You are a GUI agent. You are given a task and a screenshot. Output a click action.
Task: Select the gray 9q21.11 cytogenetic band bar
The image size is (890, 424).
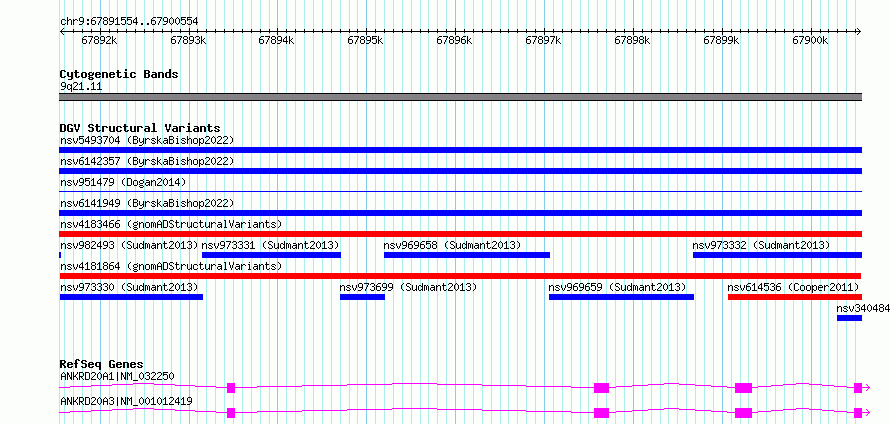[x=460, y=97]
